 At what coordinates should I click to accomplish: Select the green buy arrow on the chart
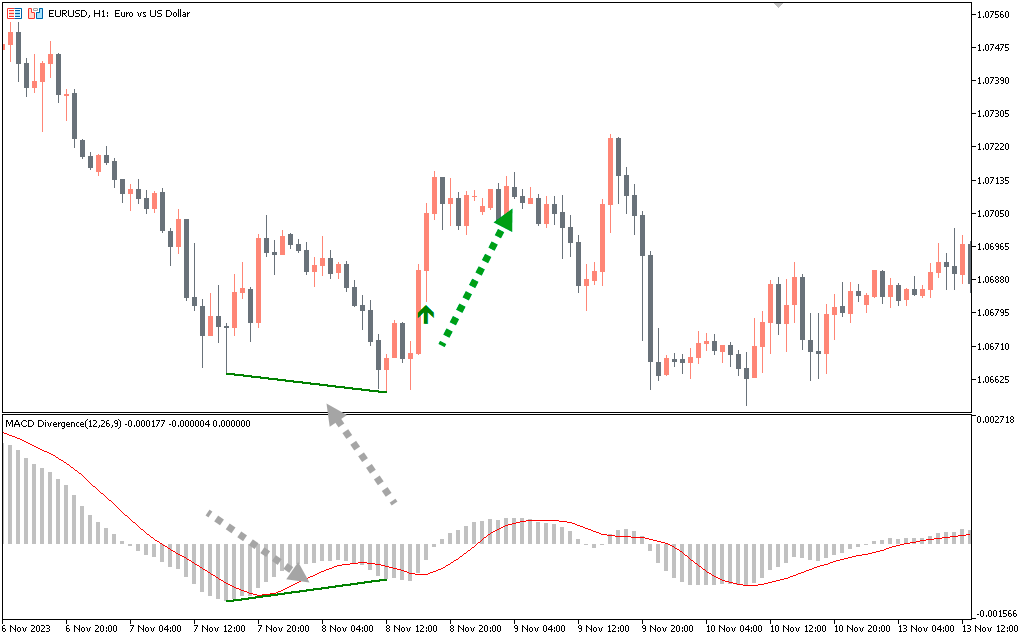424,312
